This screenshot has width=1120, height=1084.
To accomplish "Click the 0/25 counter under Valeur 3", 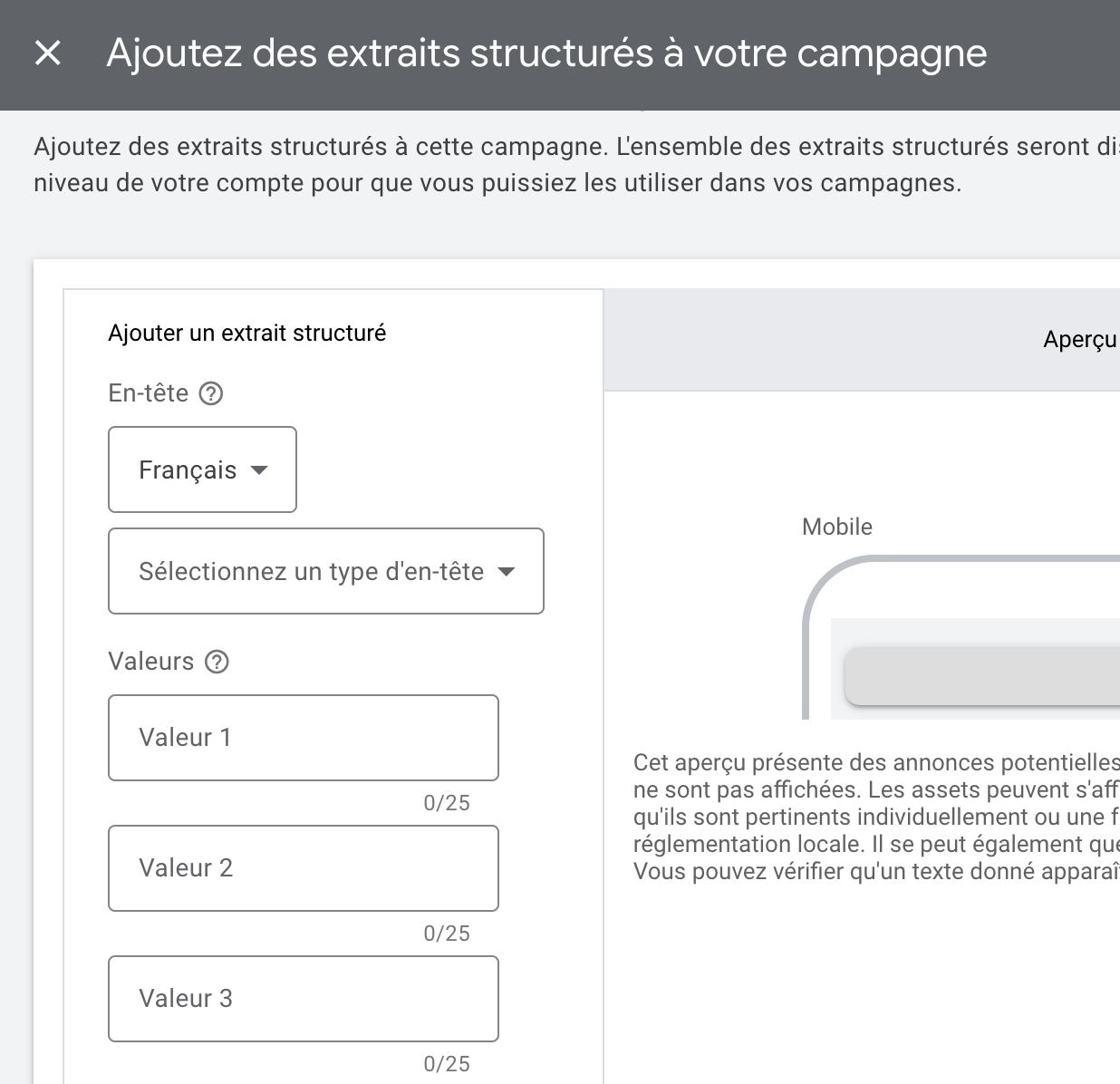I will 447,1064.
